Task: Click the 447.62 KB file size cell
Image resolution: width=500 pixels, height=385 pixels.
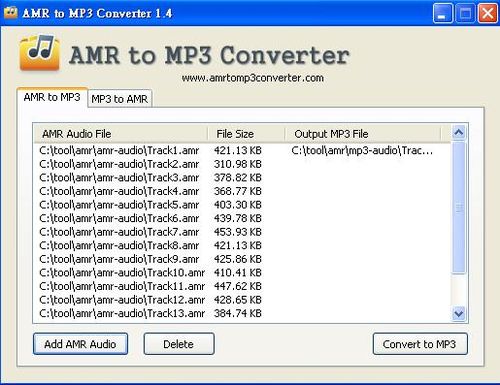Action: 238,286
